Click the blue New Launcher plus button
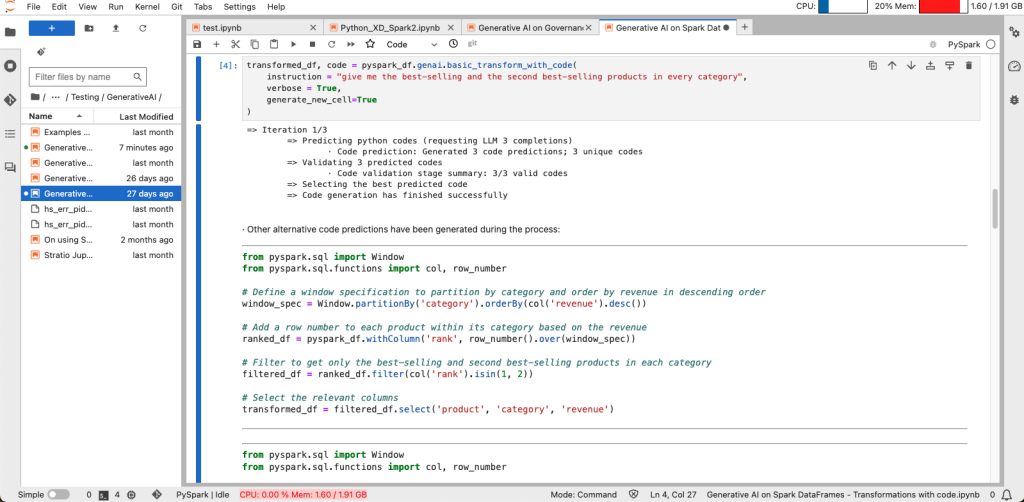The height and width of the screenshot is (502, 1024). click(51, 28)
